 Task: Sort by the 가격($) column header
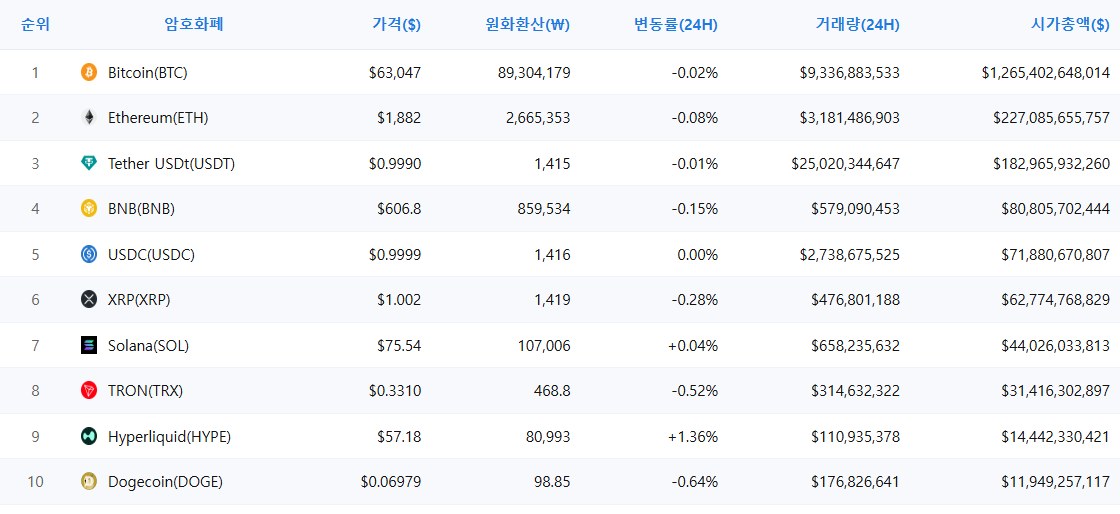[x=396, y=25]
